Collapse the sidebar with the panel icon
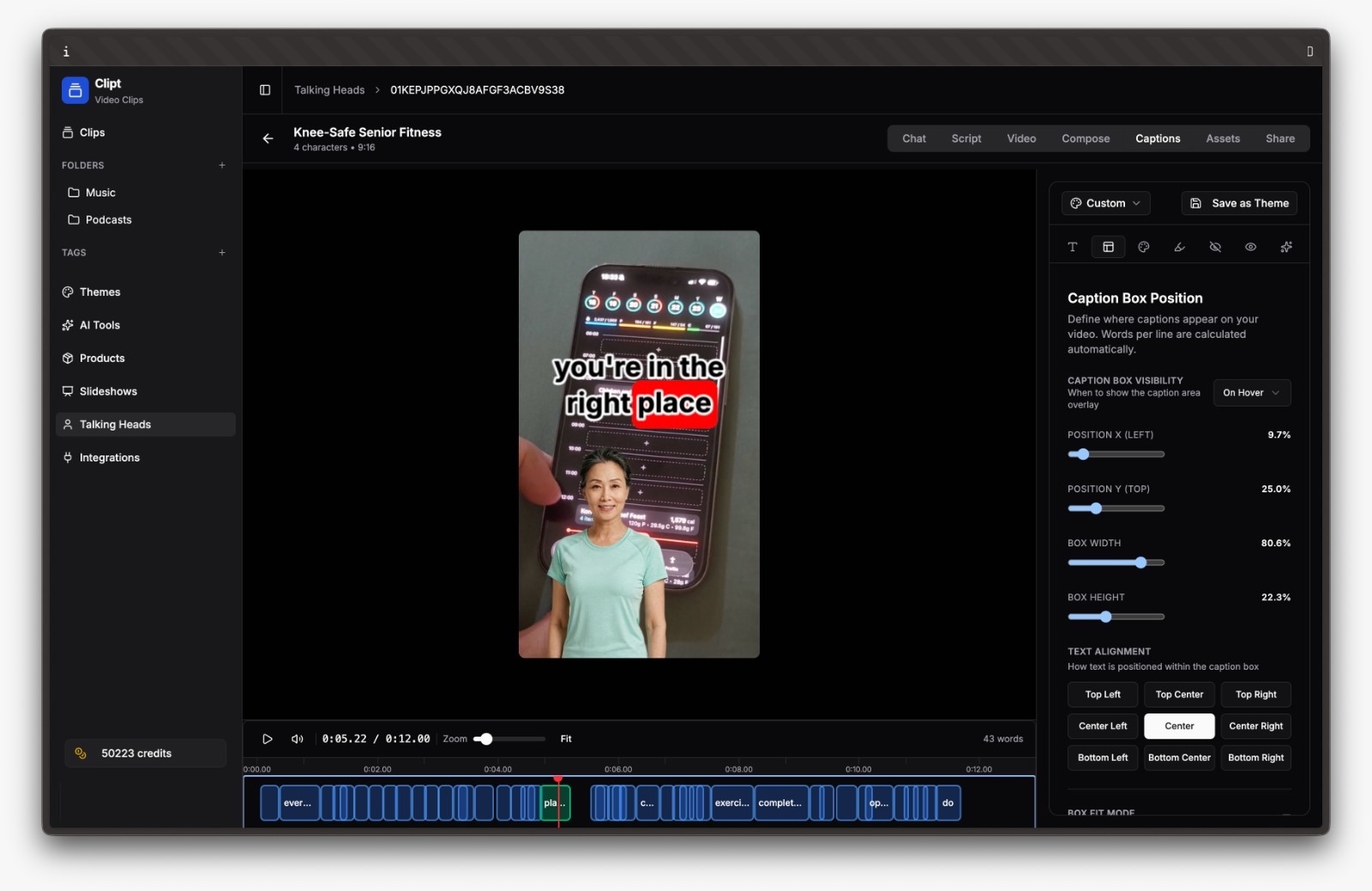Screen dimensions: 1372x891 point(265,90)
